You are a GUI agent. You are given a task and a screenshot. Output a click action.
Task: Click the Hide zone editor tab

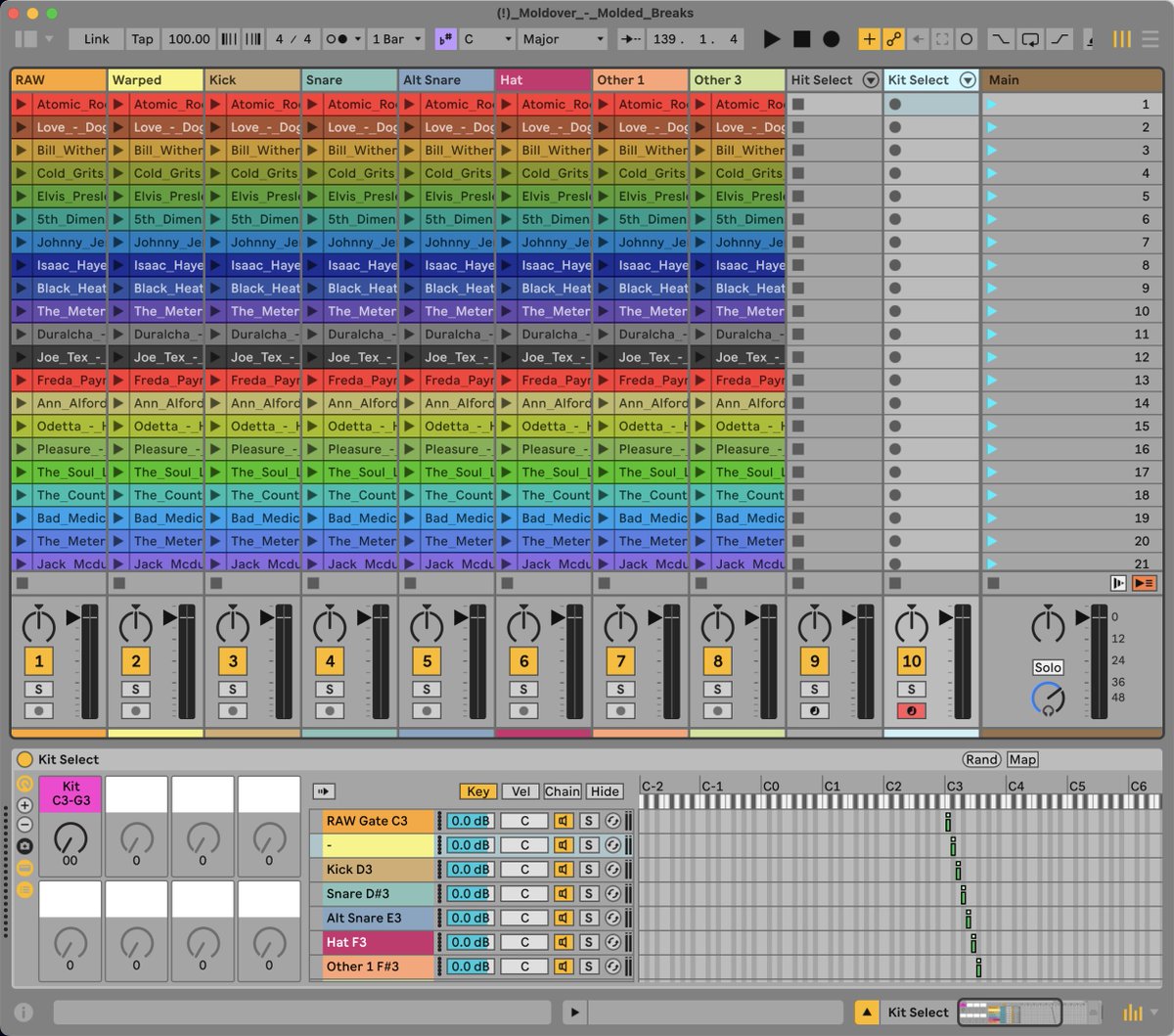[605, 791]
